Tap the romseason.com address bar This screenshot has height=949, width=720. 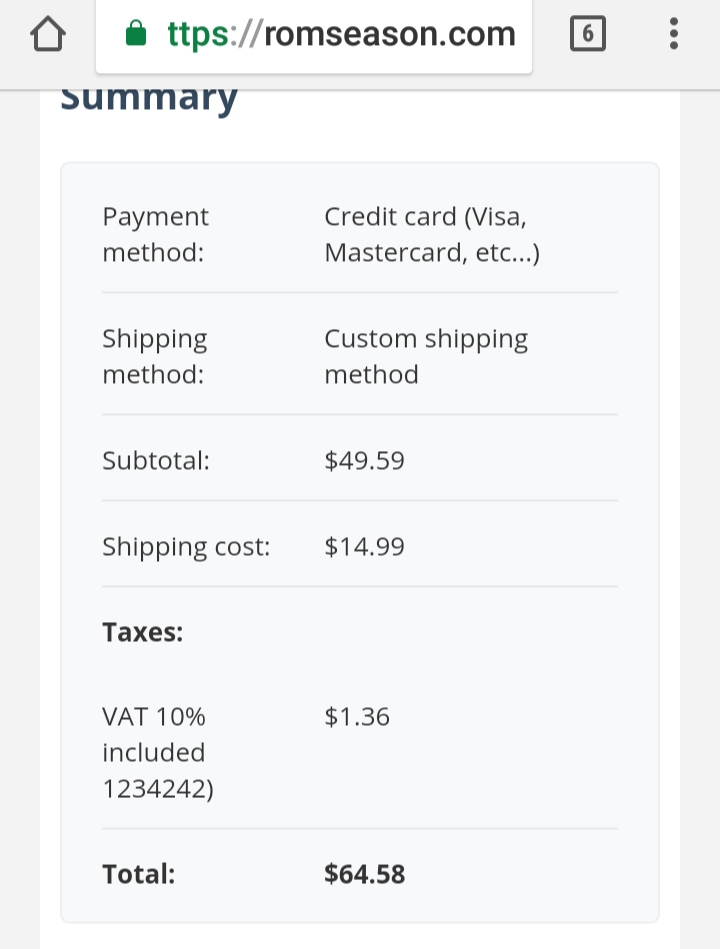tap(314, 35)
